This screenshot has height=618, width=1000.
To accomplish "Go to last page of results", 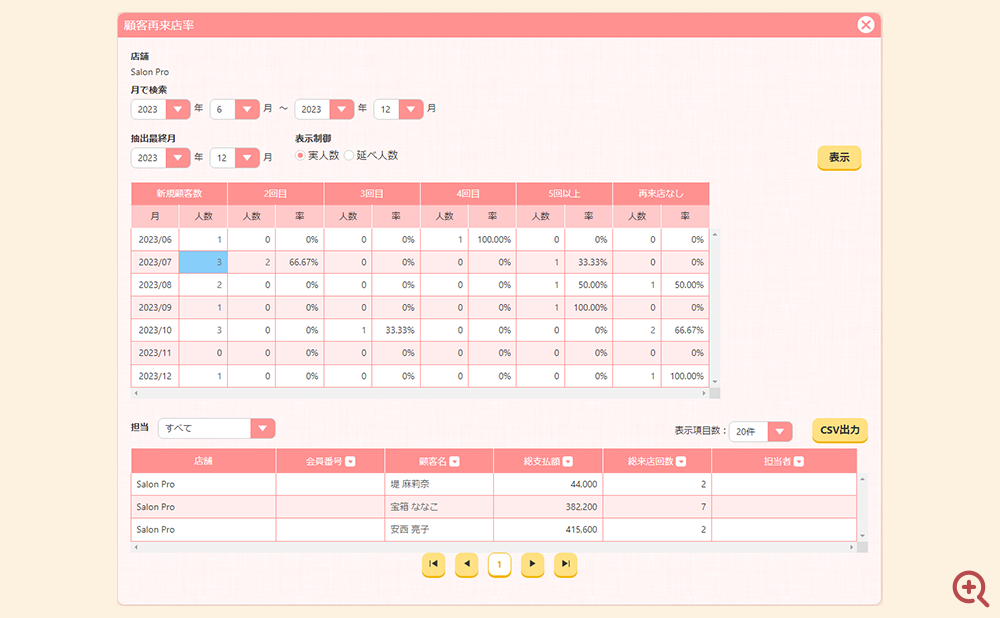I will pos(566,564).
